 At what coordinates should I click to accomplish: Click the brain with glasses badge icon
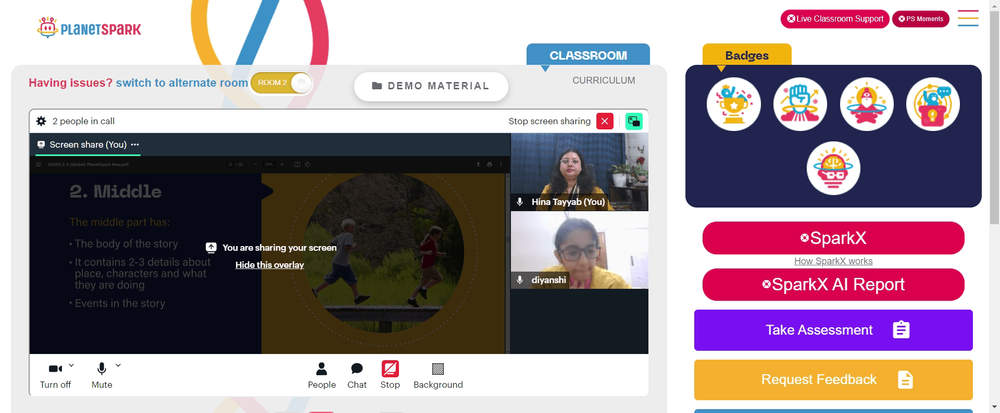(833, 168)
